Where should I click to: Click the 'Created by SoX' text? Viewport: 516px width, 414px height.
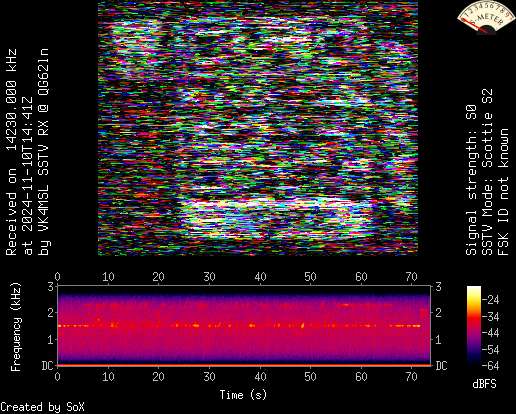42,407
